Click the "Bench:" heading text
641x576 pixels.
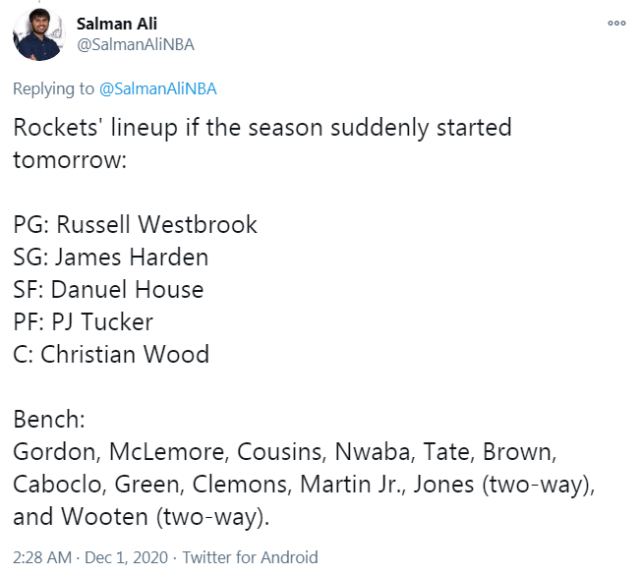(49, 419)
